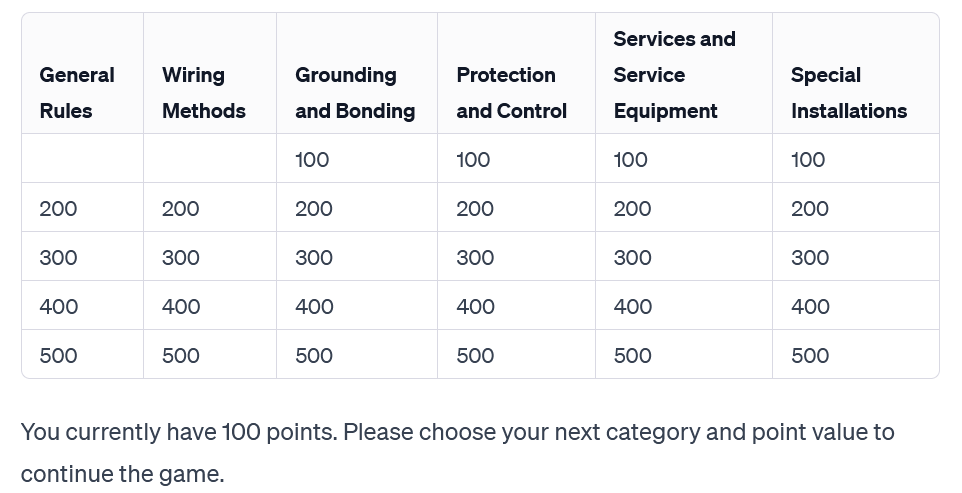
Task: Select the Wiring Methods column header
Action: point(204,93)
